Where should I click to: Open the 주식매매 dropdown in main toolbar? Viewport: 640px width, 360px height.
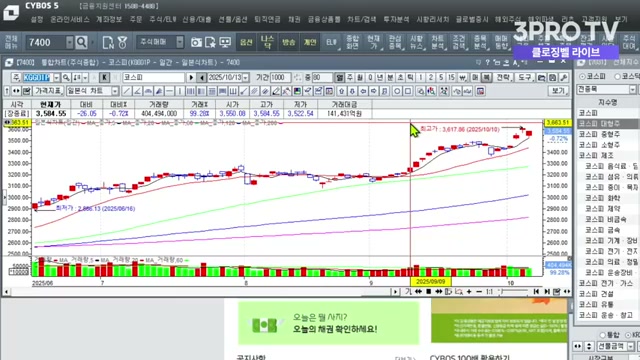click(x=180, y=42)
